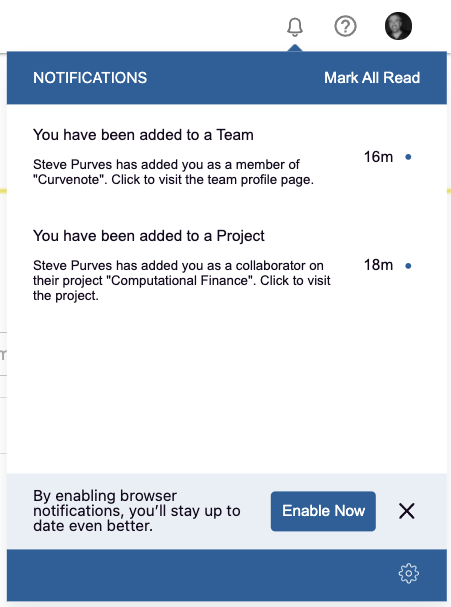451x607 pixels.
Task: Click the Enable Now button
Action: [323, 511]
